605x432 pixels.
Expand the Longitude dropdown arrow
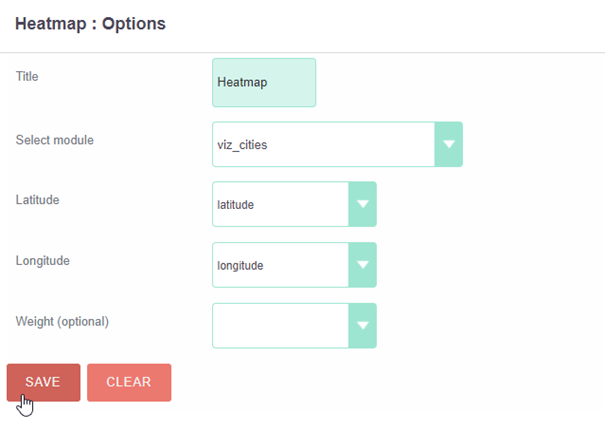(x=362, y=265)
